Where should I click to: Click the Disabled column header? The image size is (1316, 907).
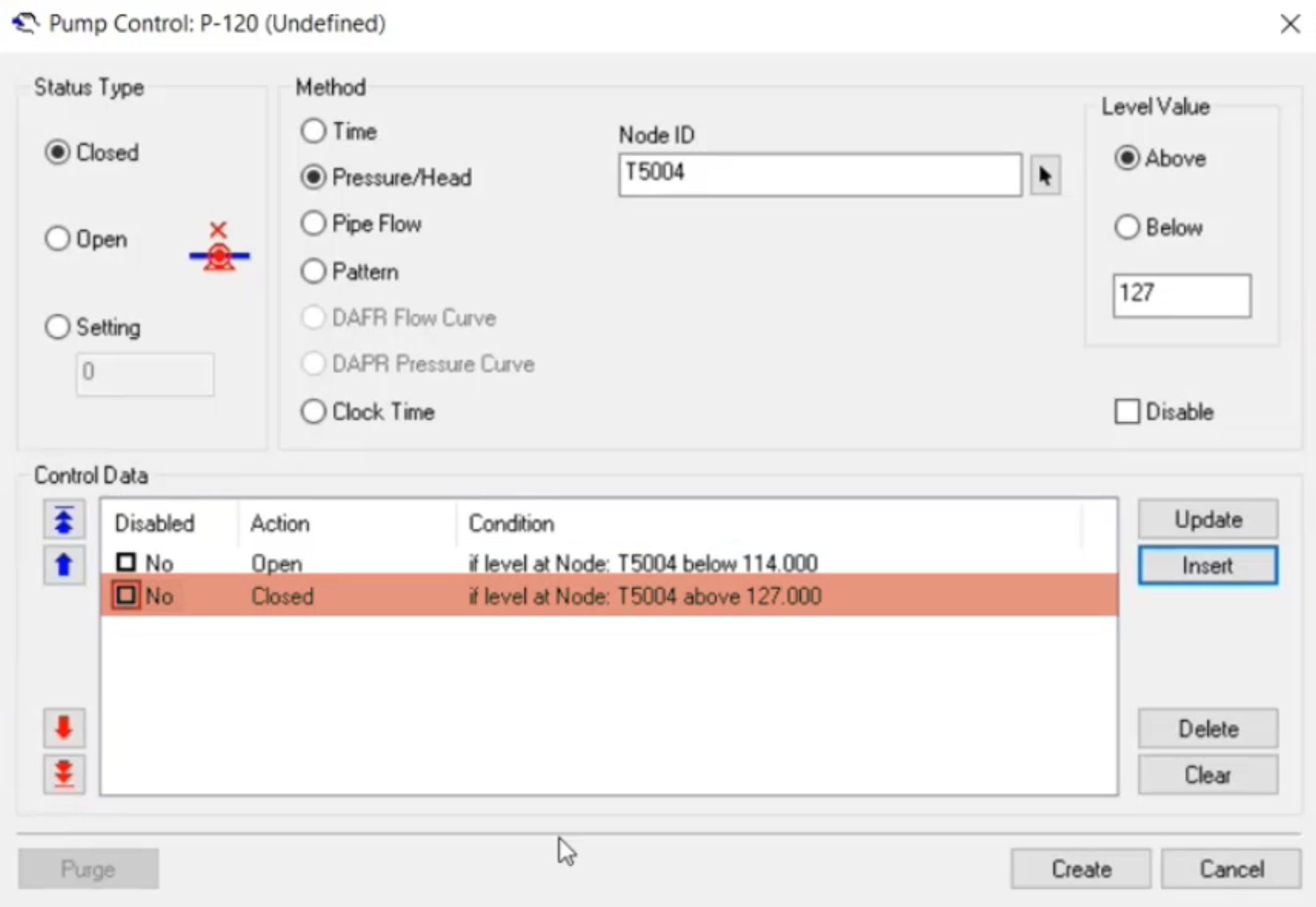pos(170,523)
